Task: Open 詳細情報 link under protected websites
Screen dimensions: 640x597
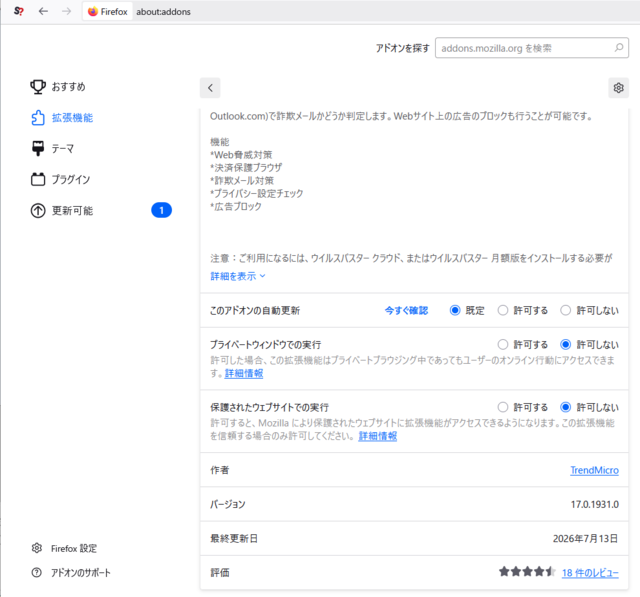Action: click(378, 436)
